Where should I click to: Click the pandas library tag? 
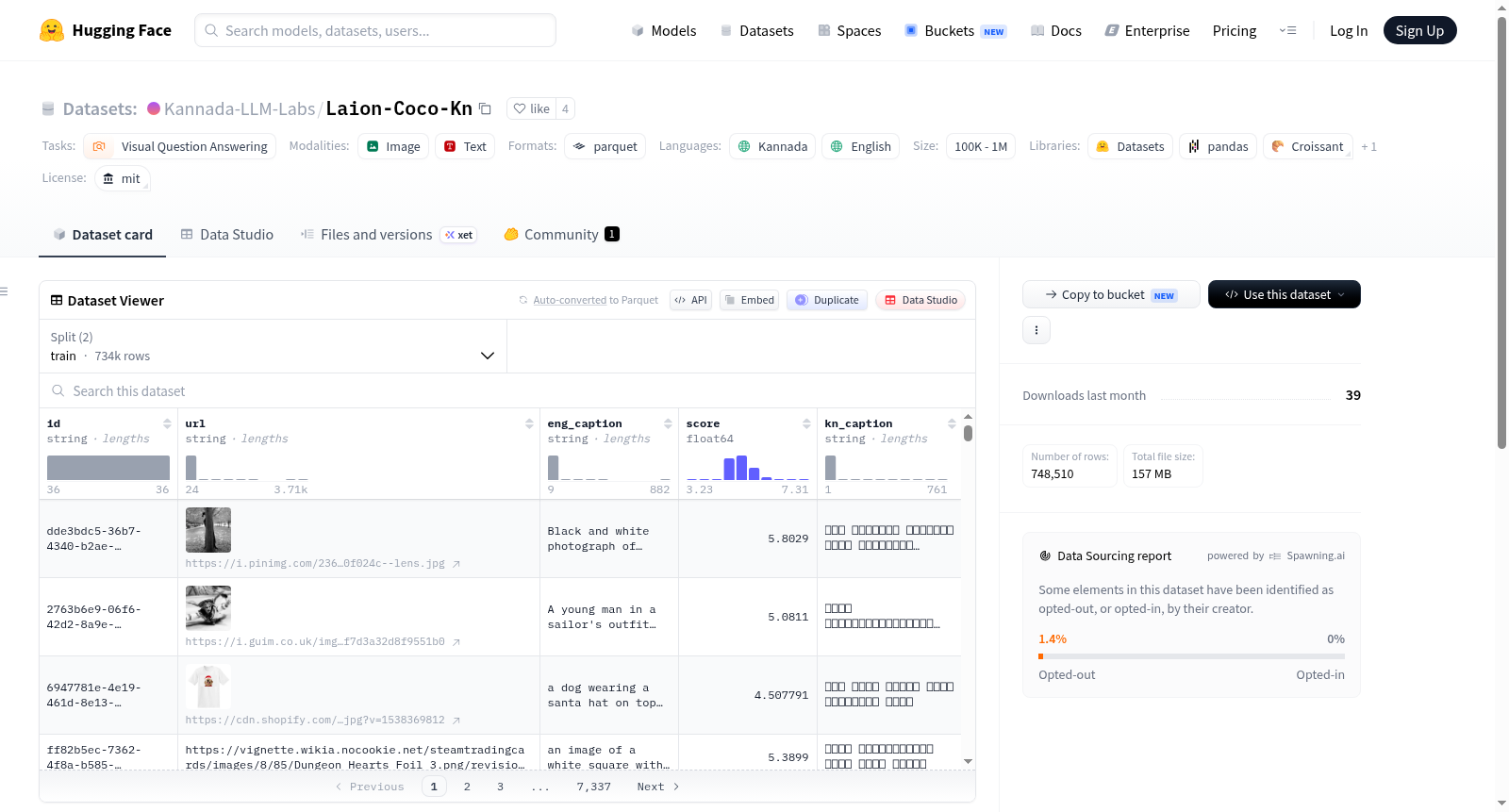[1218, 146]
